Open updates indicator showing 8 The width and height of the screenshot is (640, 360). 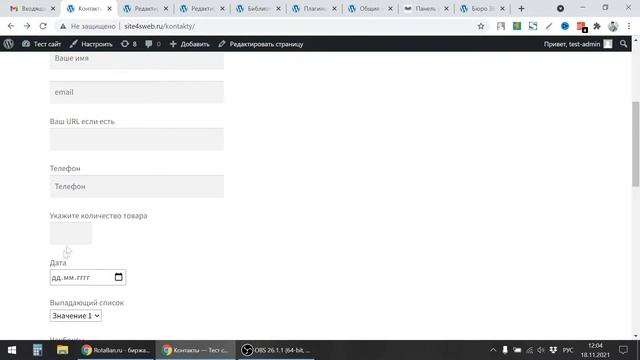[129, 44]
